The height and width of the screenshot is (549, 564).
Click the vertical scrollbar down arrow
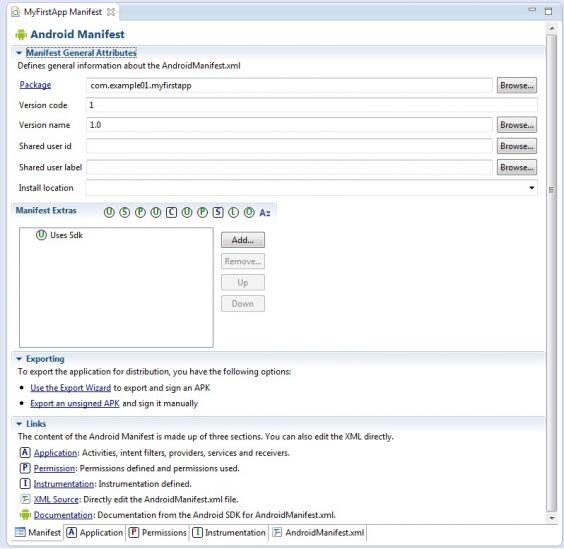551,518
